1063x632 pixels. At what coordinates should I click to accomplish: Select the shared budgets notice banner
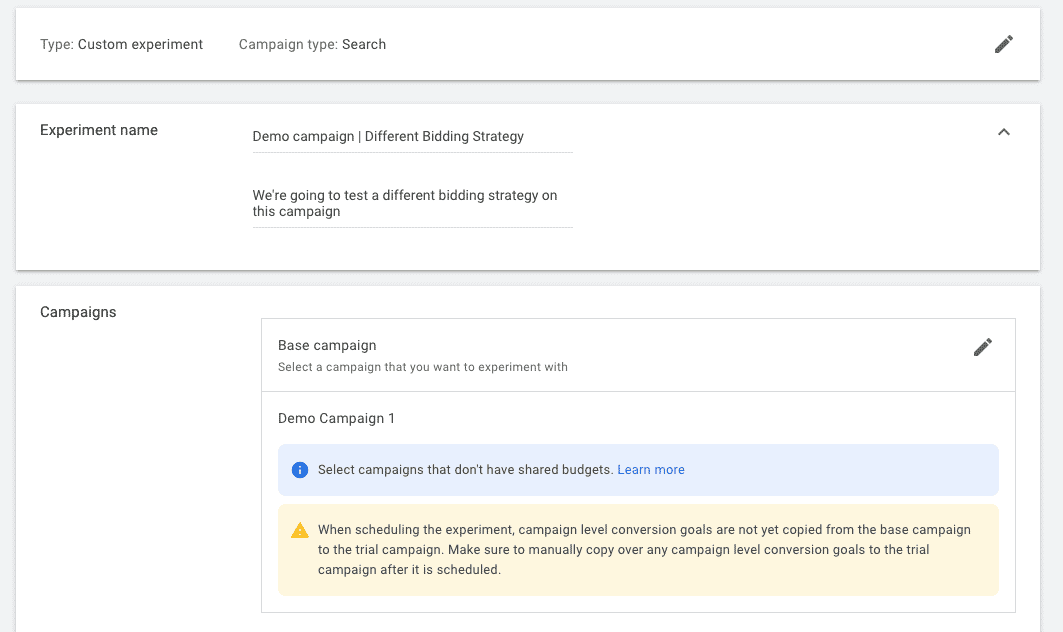638,470
